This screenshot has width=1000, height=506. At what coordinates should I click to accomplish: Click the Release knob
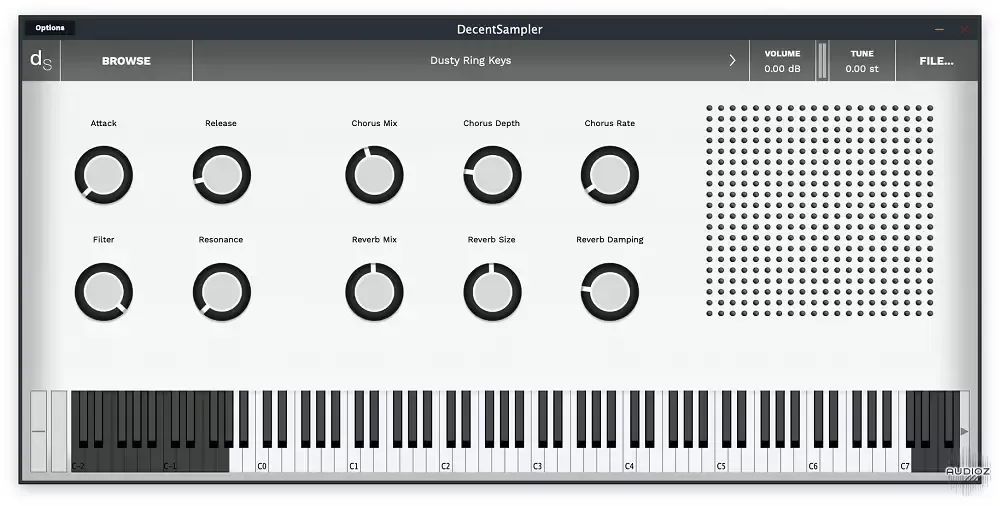click(221, 175)
